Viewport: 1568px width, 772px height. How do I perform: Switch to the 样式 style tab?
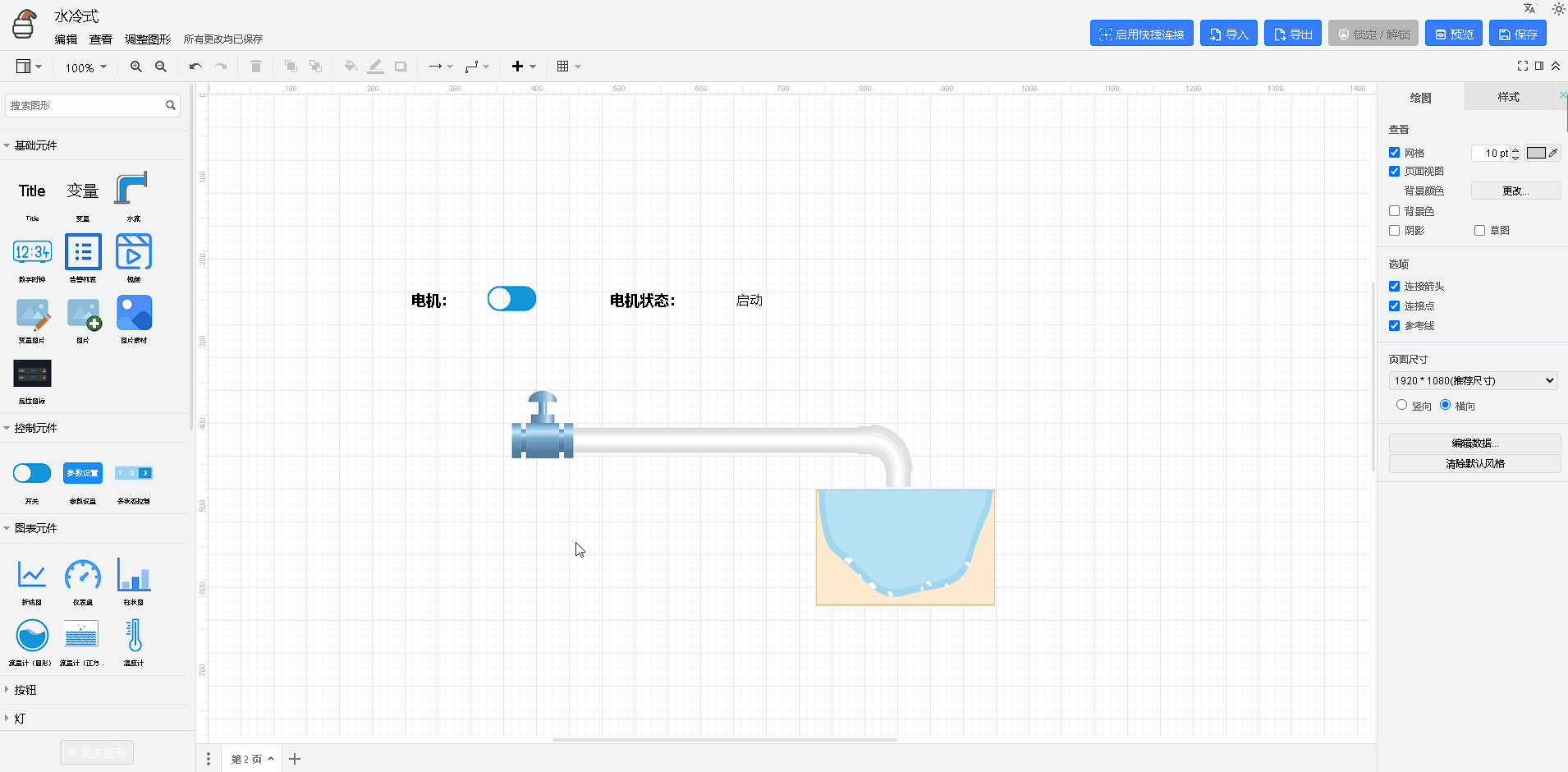1508,97
